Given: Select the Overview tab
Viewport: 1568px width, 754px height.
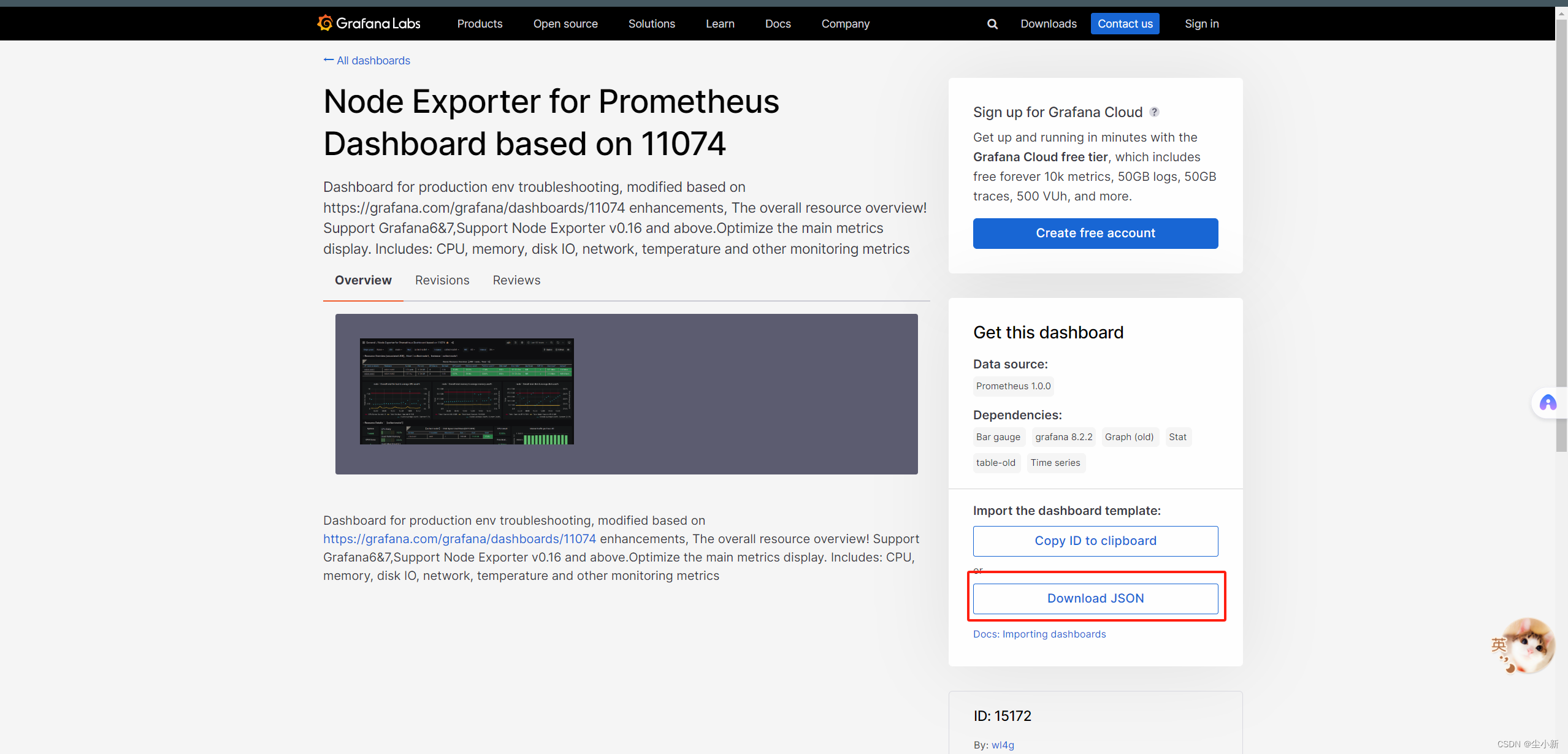Looking at the screenshot, I should [x=363, y=280].
